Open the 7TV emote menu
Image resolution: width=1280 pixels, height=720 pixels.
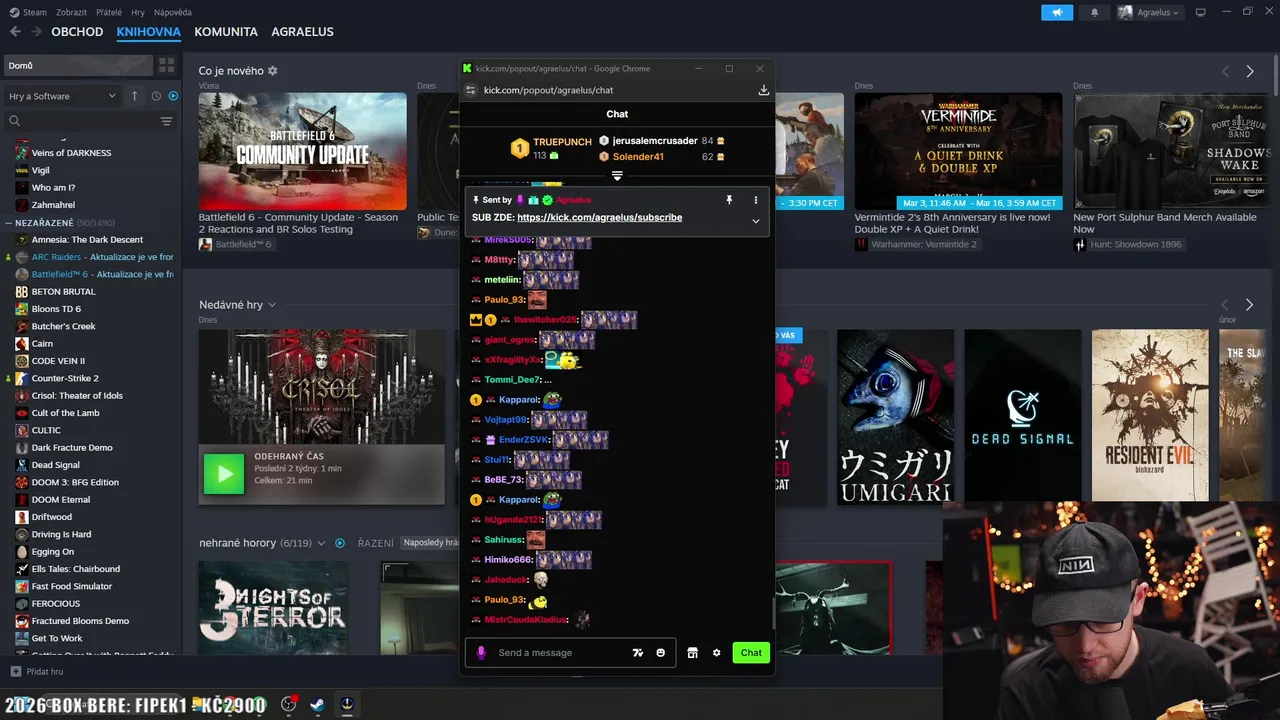(x=638, y=653)
